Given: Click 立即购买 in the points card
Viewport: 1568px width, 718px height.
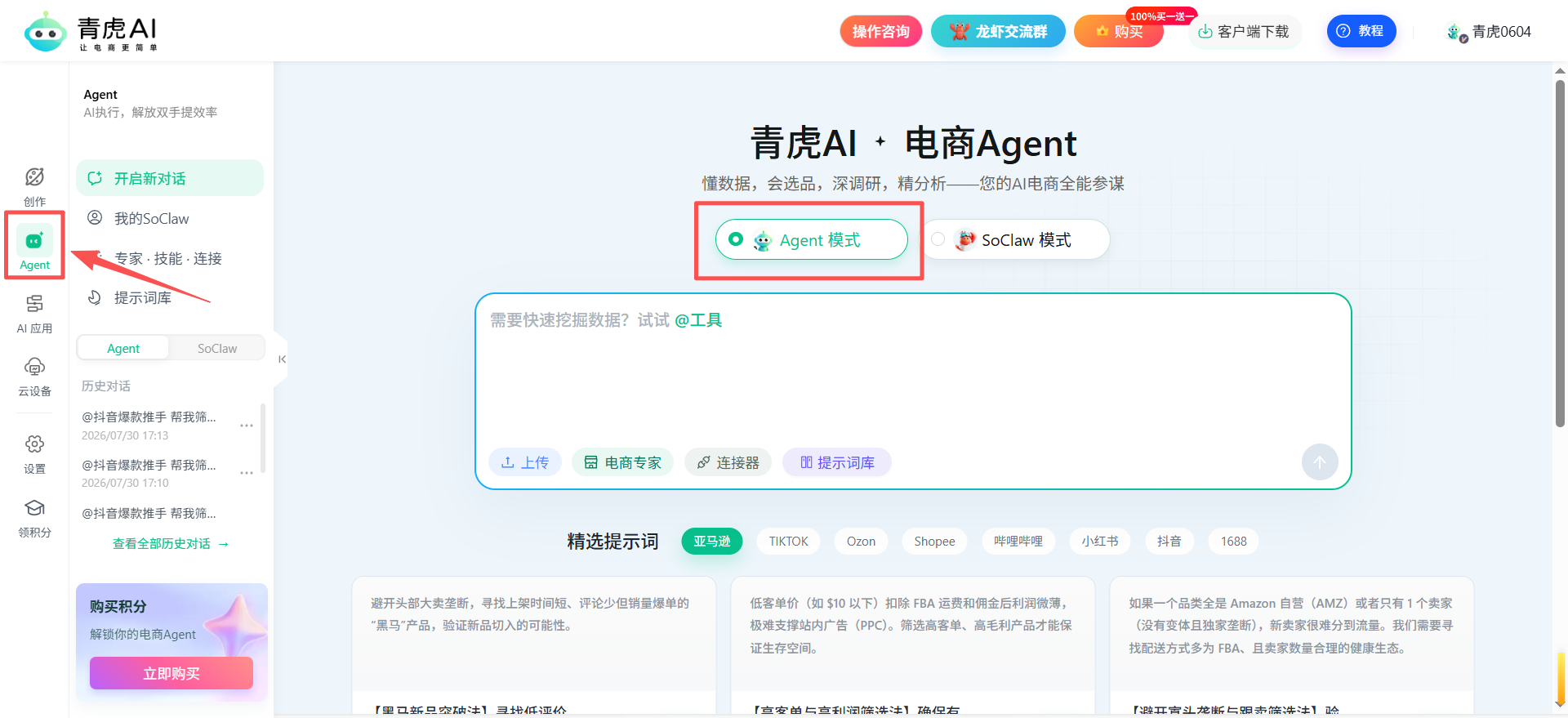Looking at the screenshot, I should [171, 673].
